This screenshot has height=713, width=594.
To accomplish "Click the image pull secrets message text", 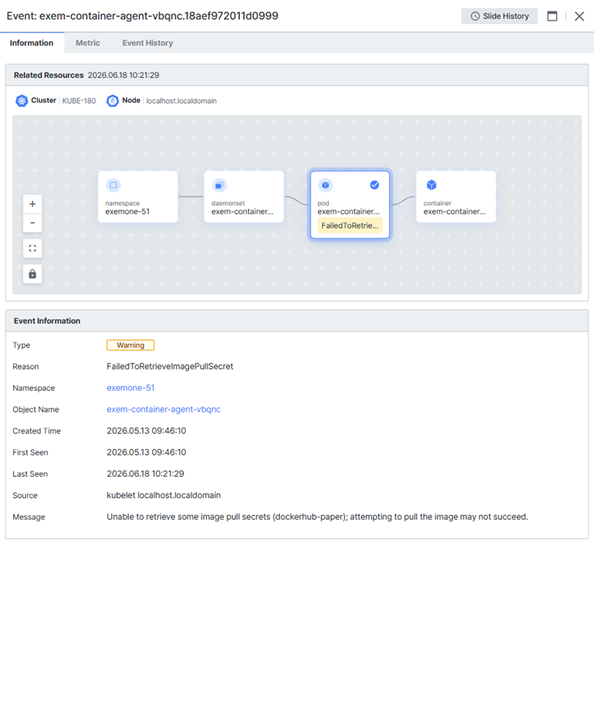I will [317, 517].
